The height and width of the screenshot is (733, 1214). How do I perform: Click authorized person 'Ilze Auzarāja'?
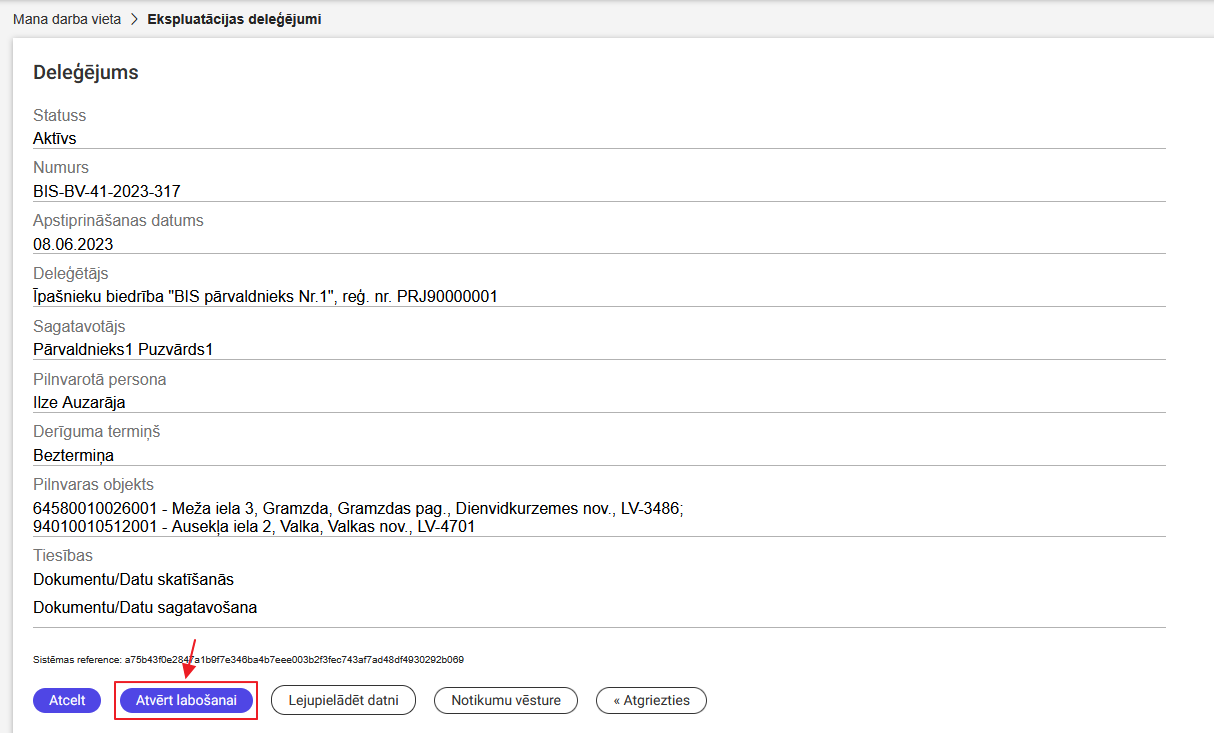pos(79,402)
